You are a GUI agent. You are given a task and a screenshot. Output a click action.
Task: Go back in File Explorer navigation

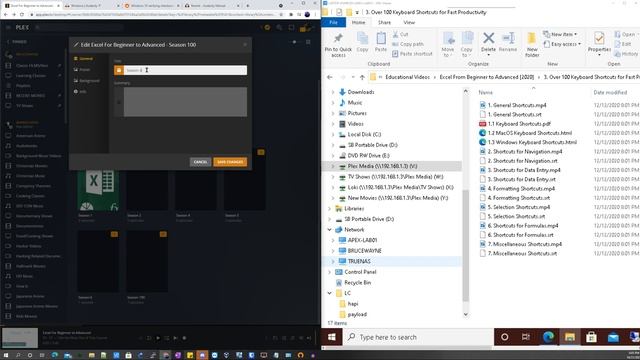[330, 77]
